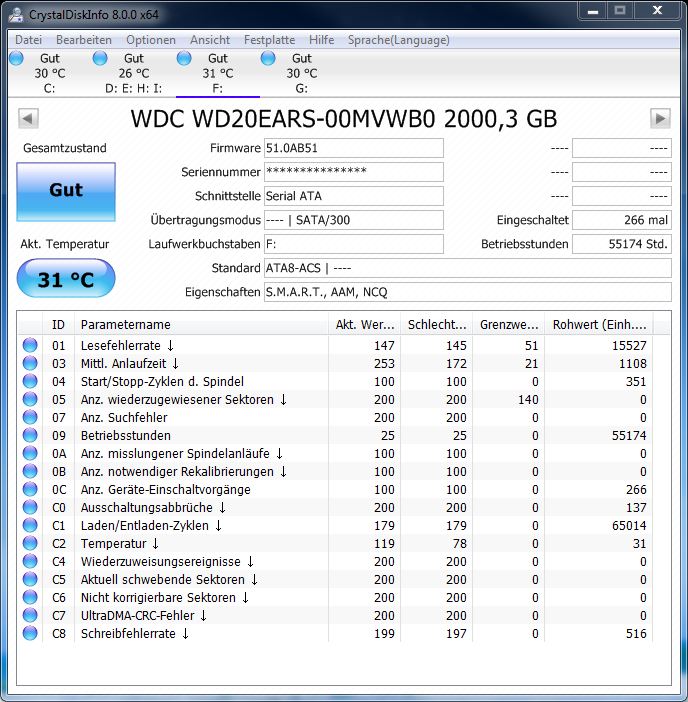
Task: Click the Laufwerkbuchstaben field F:
Action: point(354,244)
